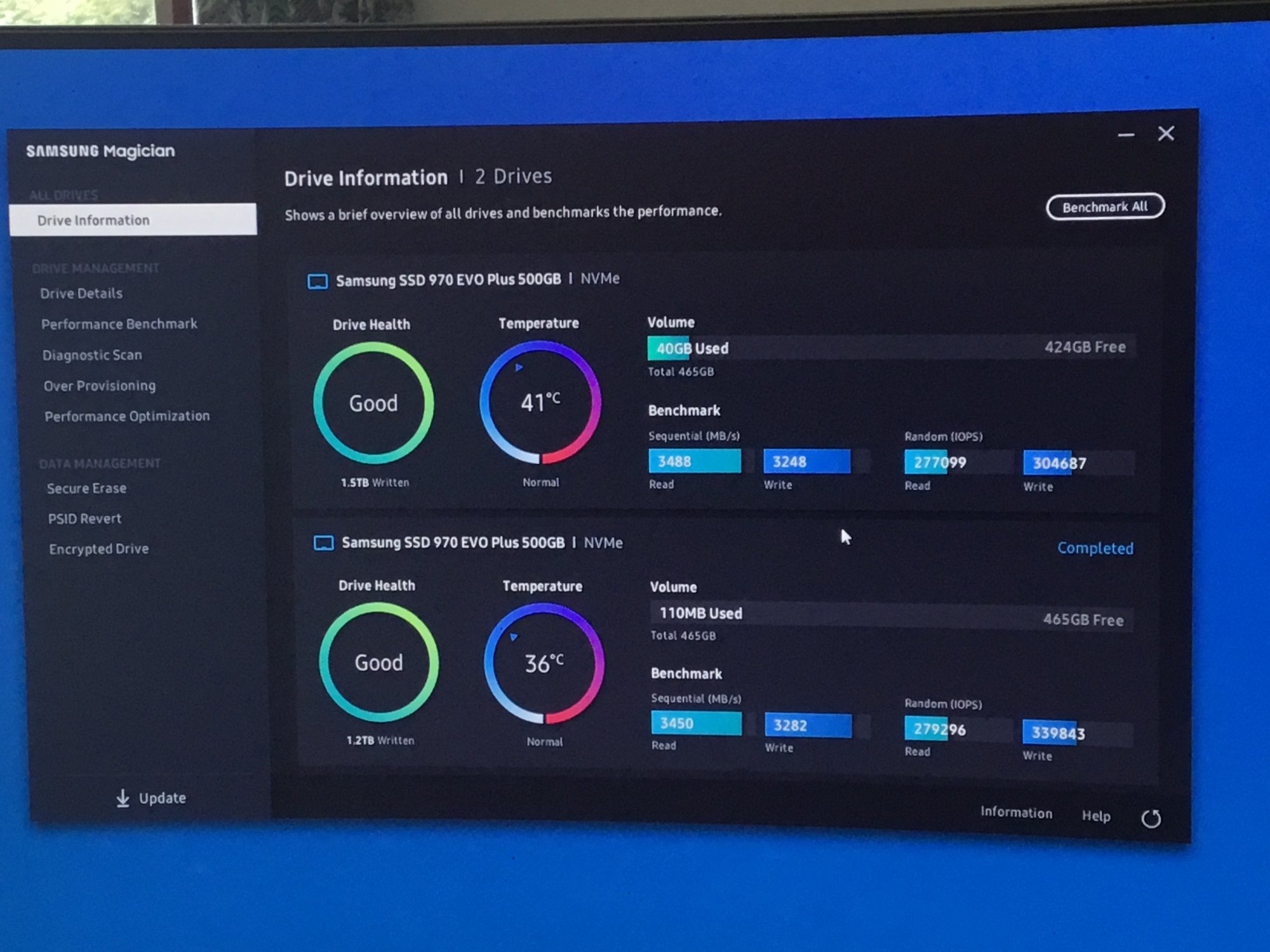1270x952 pixels.
Task: Go to the Over Provisioning page
Action: tap(100, 386)
